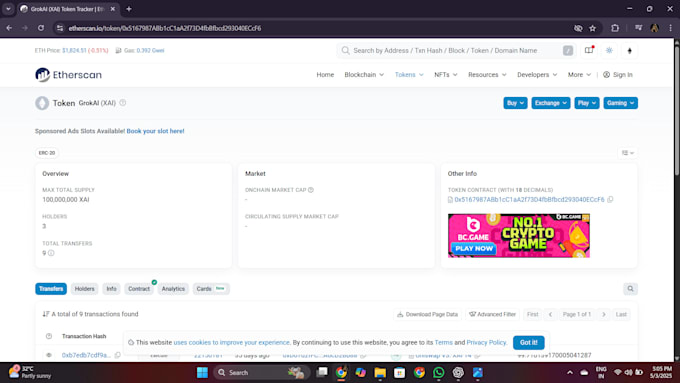The image size is (680, 383).
Task: Click the help icon beside GrokAI (XAI)
Action: (x=123, y=103)
